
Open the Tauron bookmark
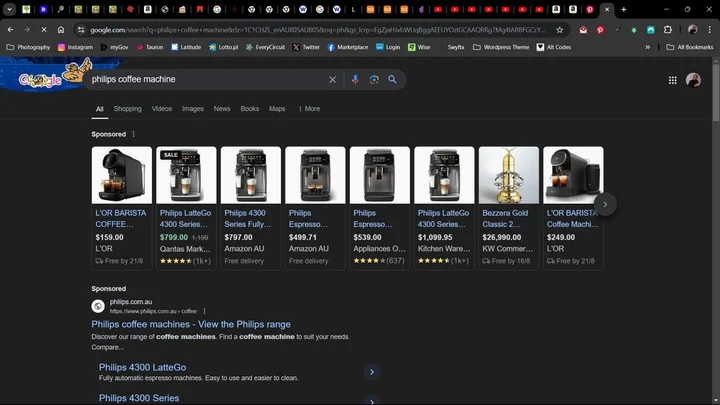click(x=150, y=47)
